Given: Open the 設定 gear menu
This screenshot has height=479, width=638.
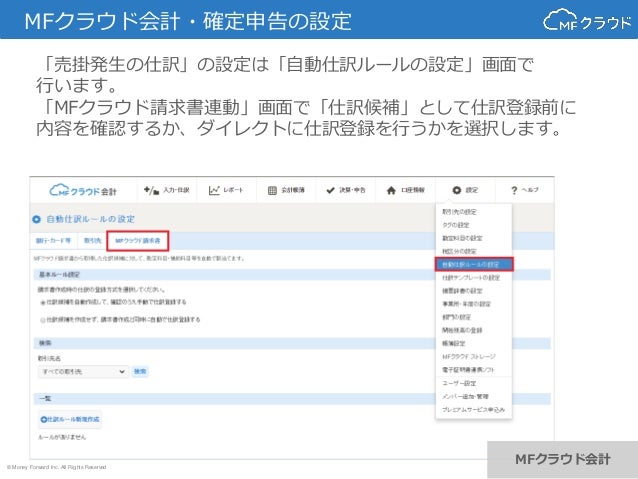Looking at the screenshot, I should [465, 190].
